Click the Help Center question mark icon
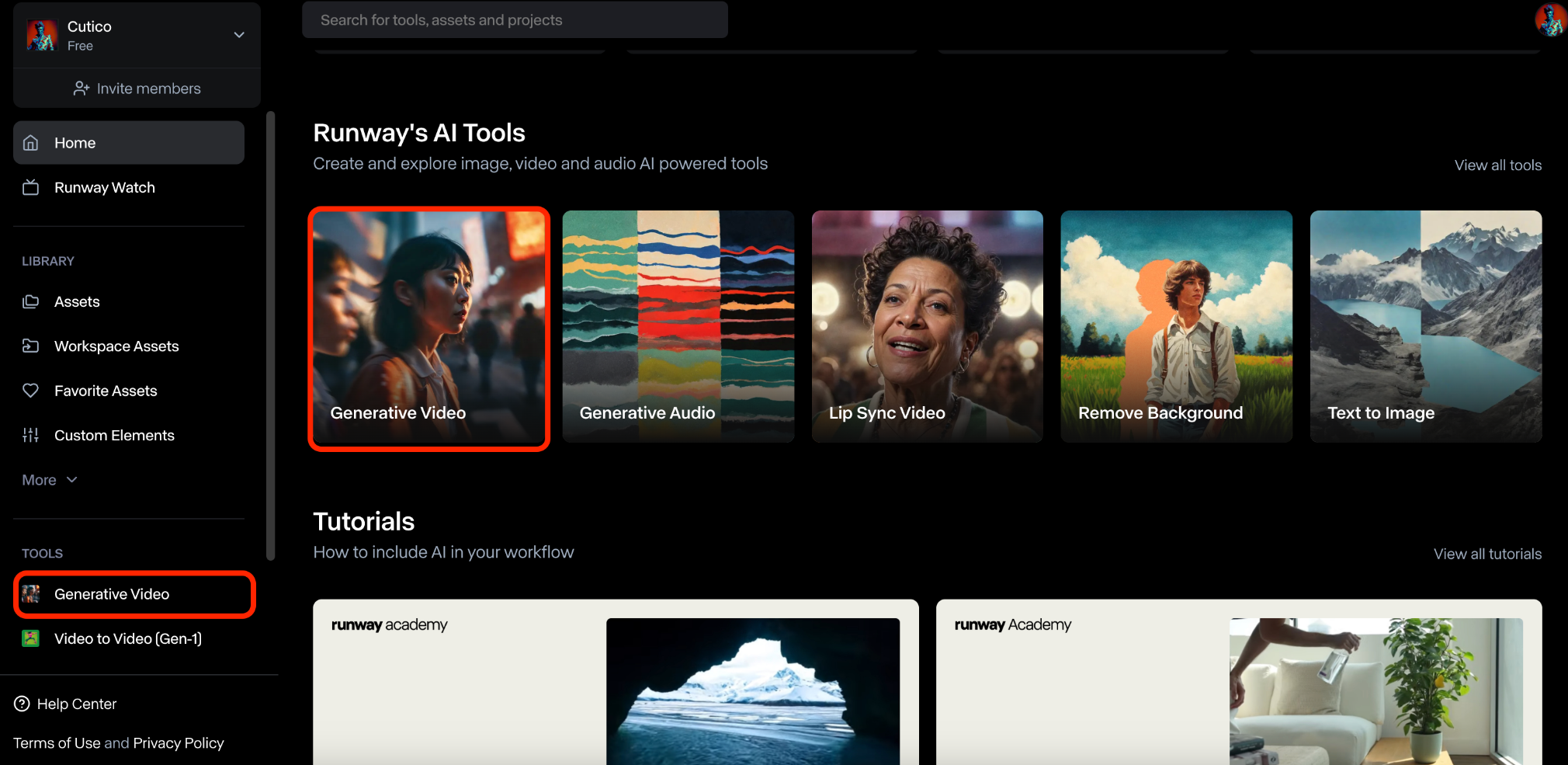 tap(22, 704)
